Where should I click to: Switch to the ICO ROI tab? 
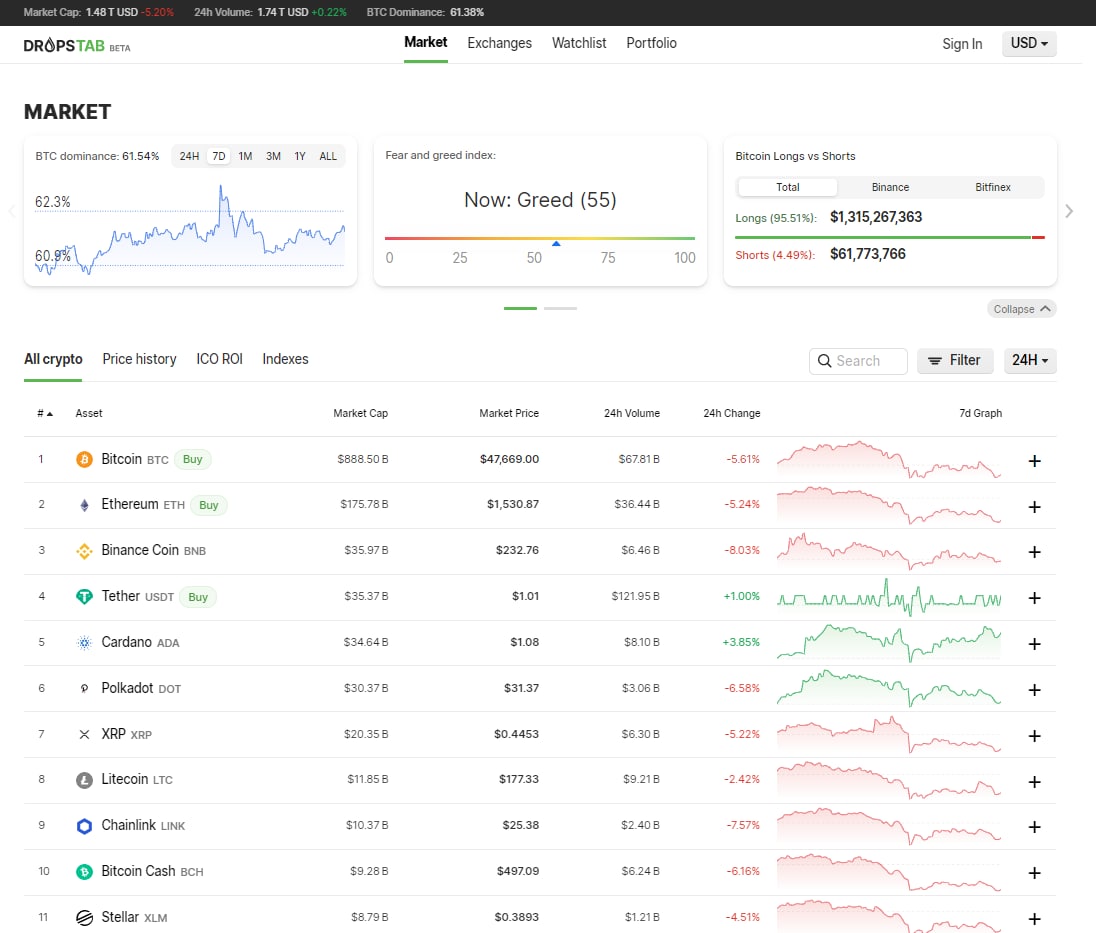pos(219,359)
